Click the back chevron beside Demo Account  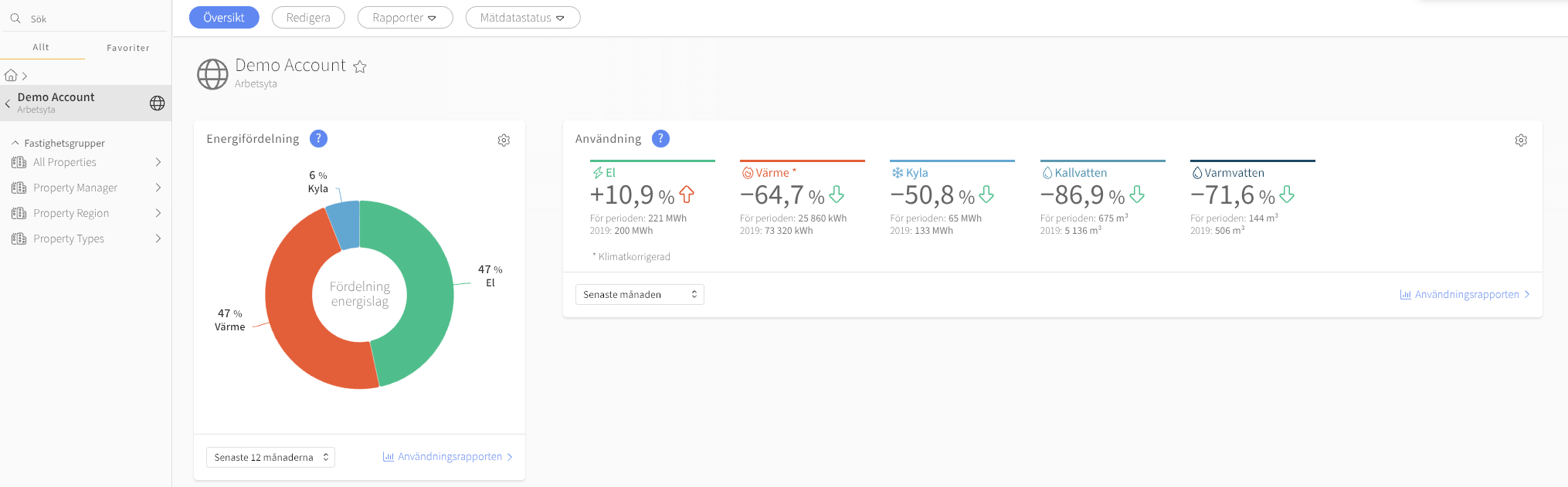[8, 103]
